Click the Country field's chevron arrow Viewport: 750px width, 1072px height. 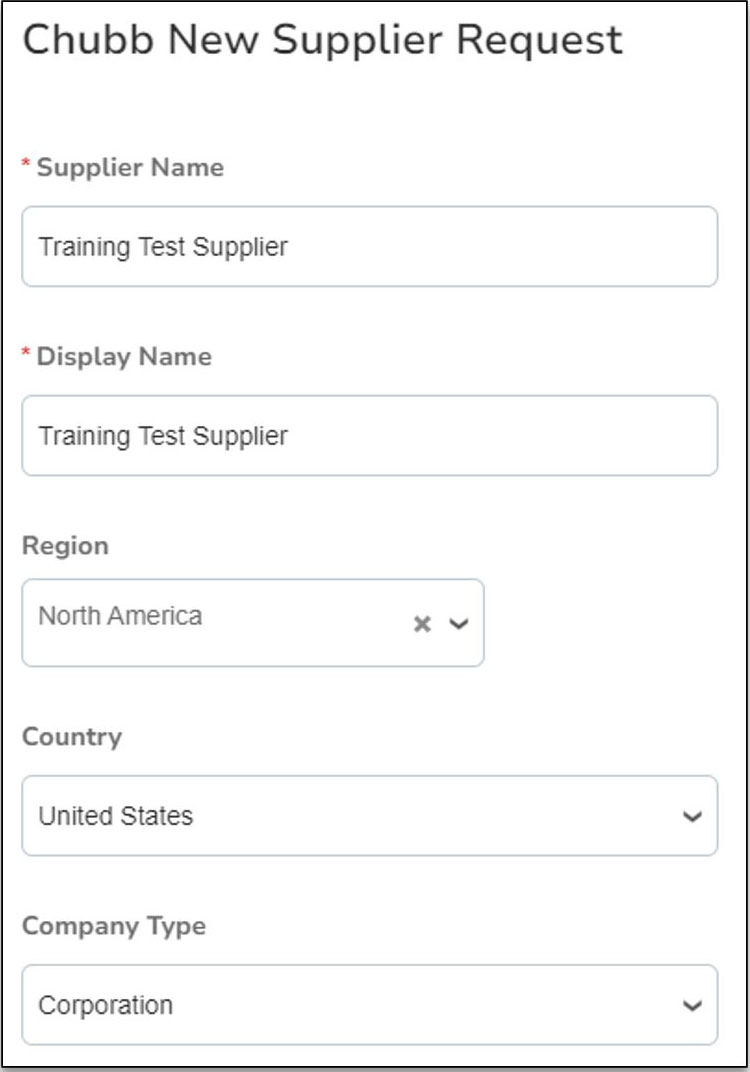click(692, 816)
